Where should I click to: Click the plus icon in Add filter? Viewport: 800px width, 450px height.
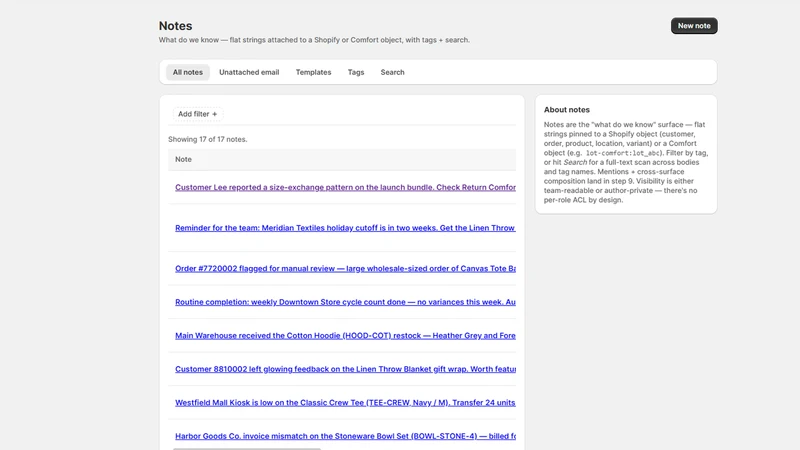[214, 114]
